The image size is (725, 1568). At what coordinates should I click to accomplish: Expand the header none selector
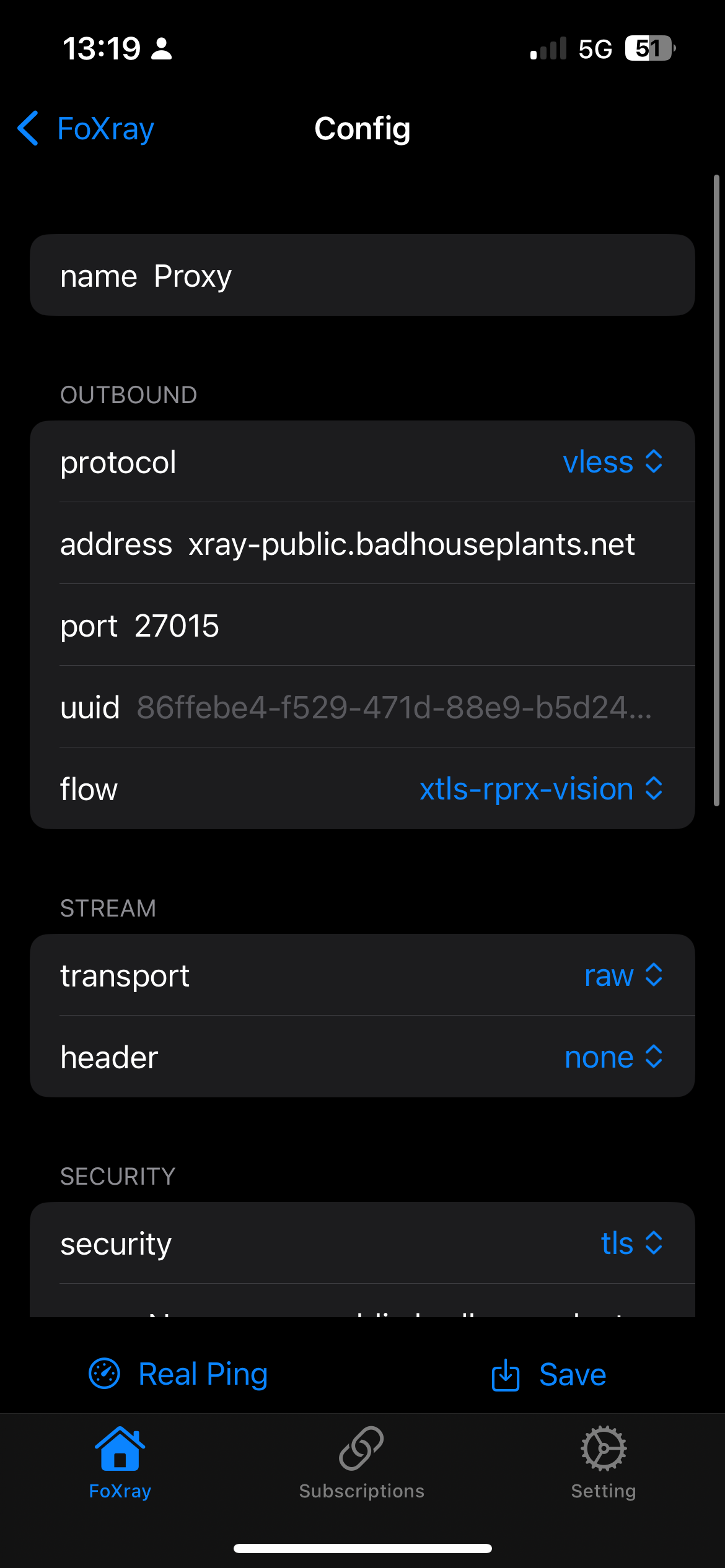613,1057
